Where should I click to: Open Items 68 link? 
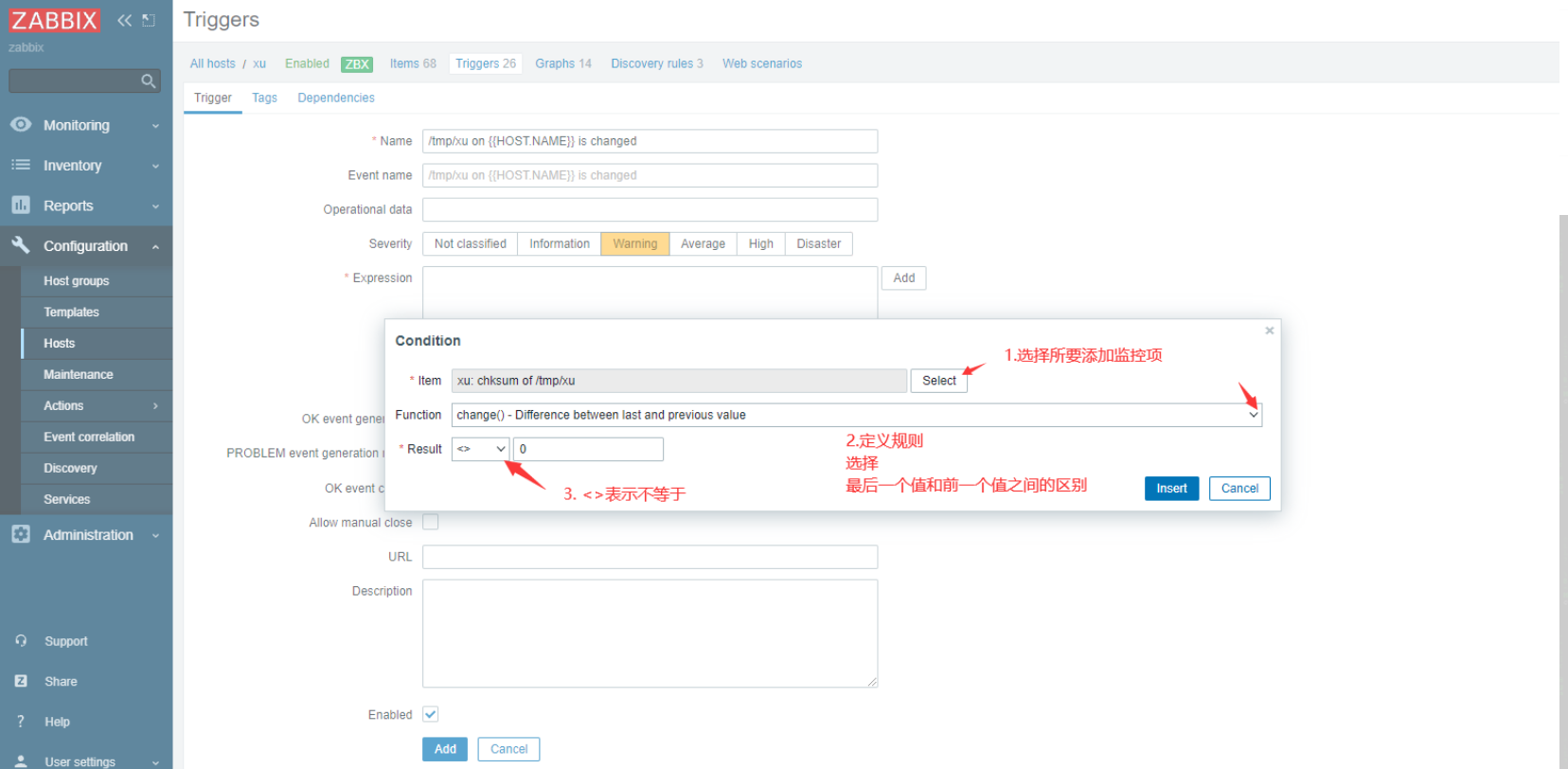[413, 64]
